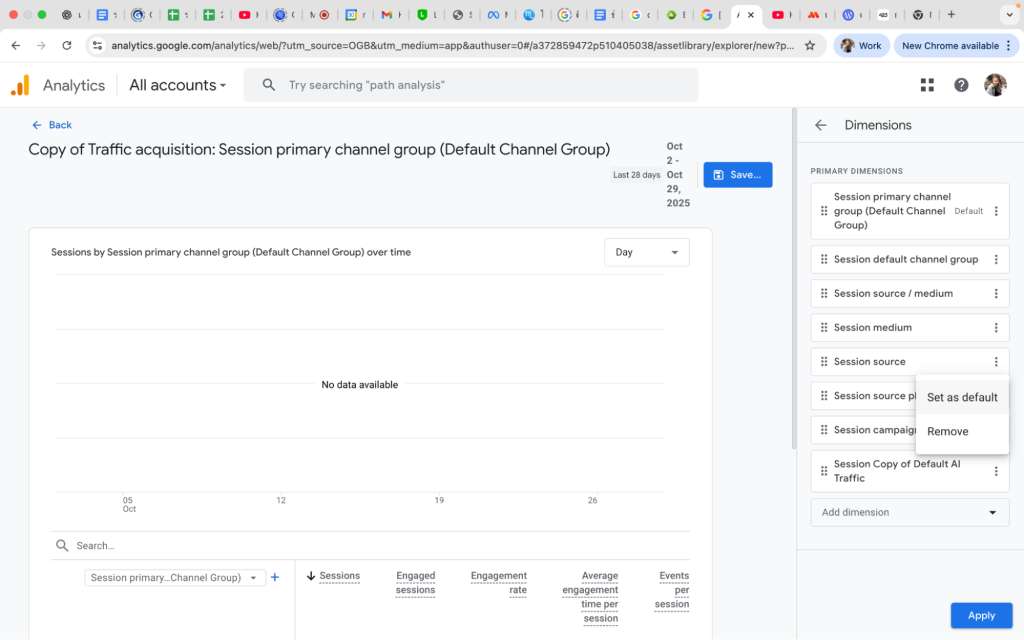Click the back arrow in Dimensions panel
The width and height of the screenshot is (1024, 640).
click(x=821, y=125)
